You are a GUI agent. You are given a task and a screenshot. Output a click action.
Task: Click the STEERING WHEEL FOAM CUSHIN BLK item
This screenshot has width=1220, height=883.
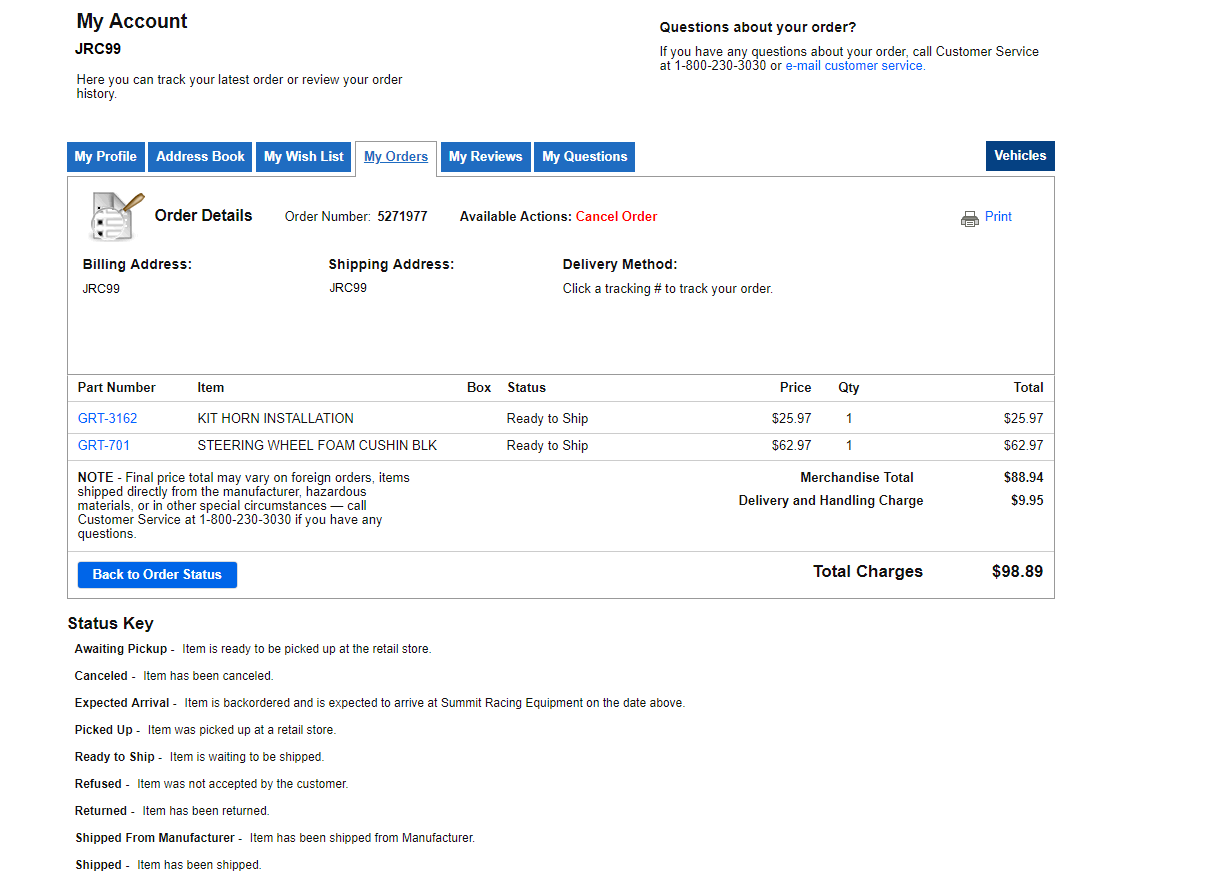317,446
